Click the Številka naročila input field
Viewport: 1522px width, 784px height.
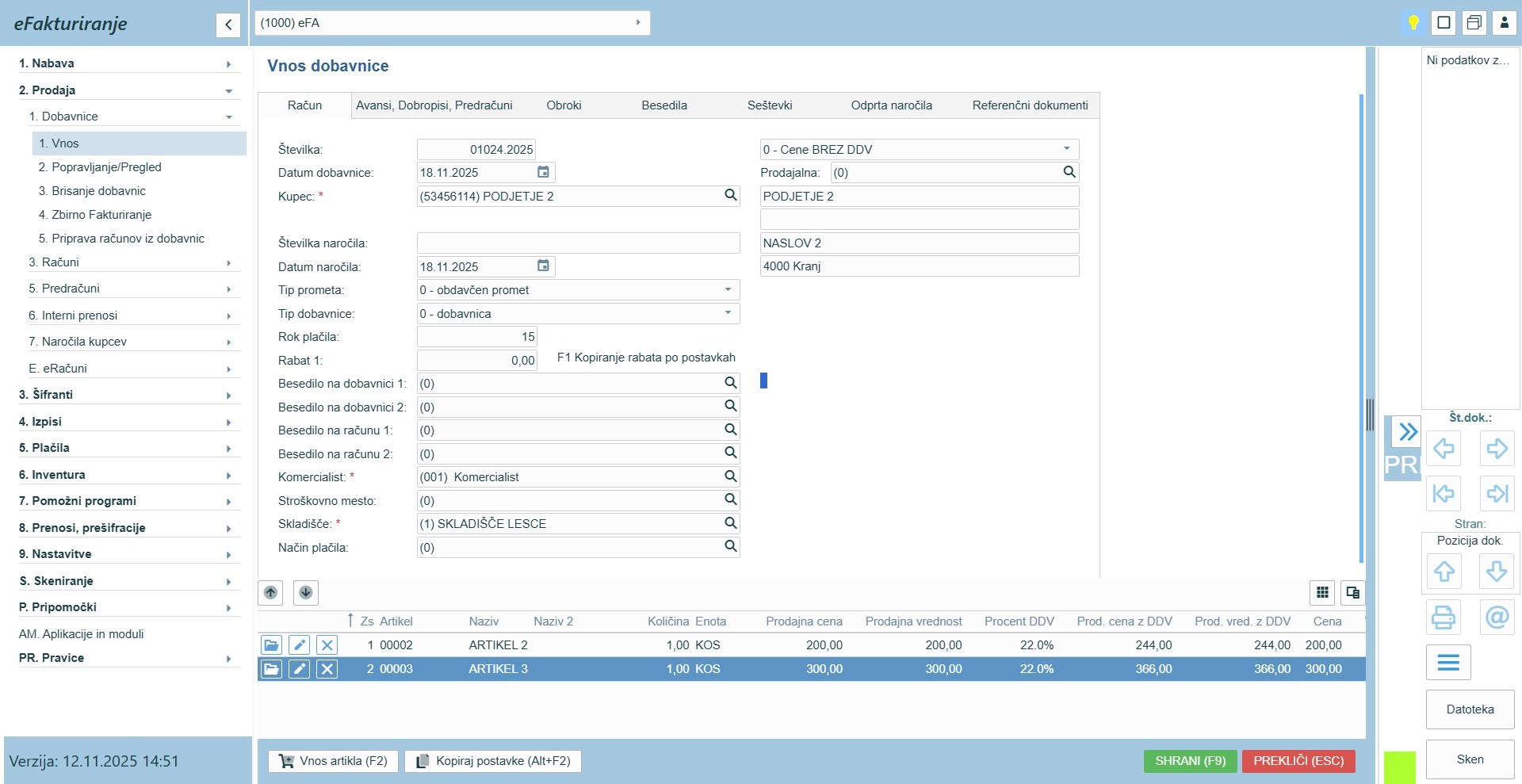pos(578,243)
